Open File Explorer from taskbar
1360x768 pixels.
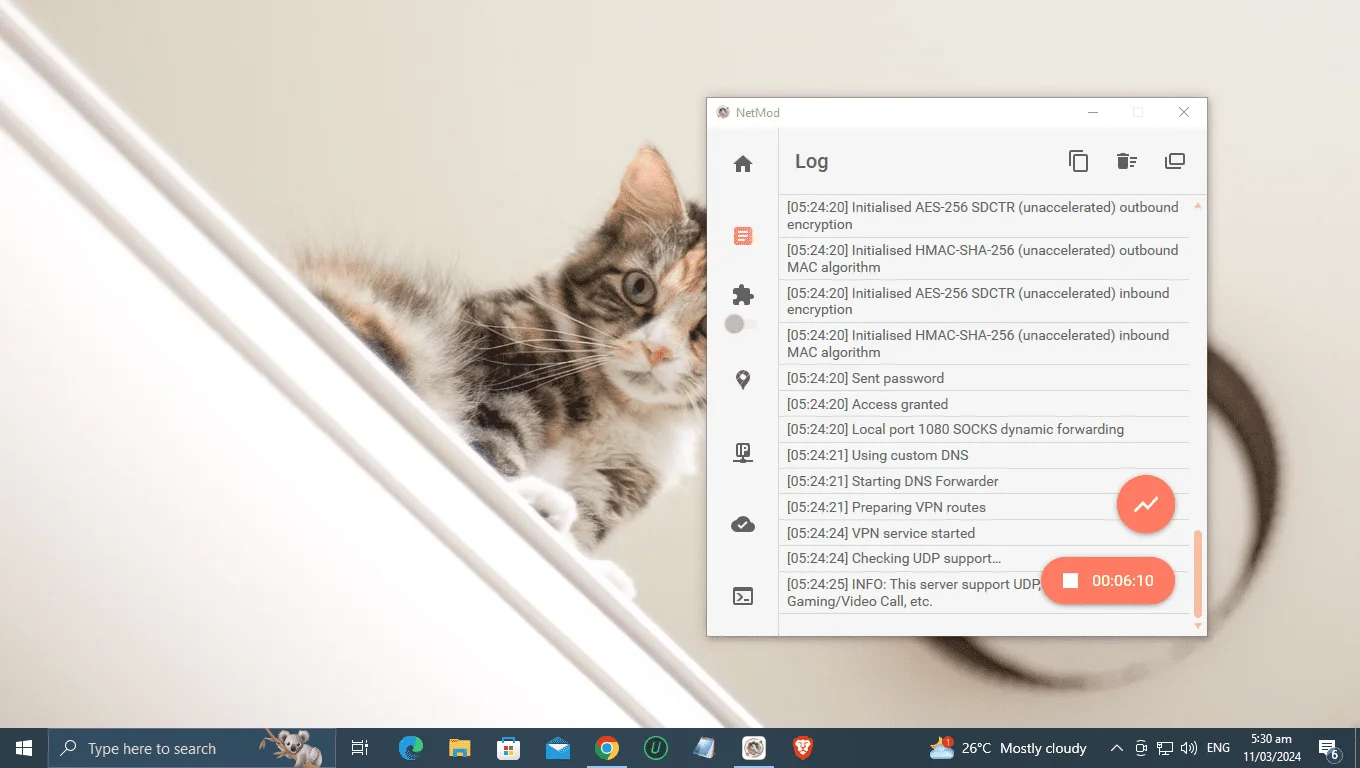point(459,748)
